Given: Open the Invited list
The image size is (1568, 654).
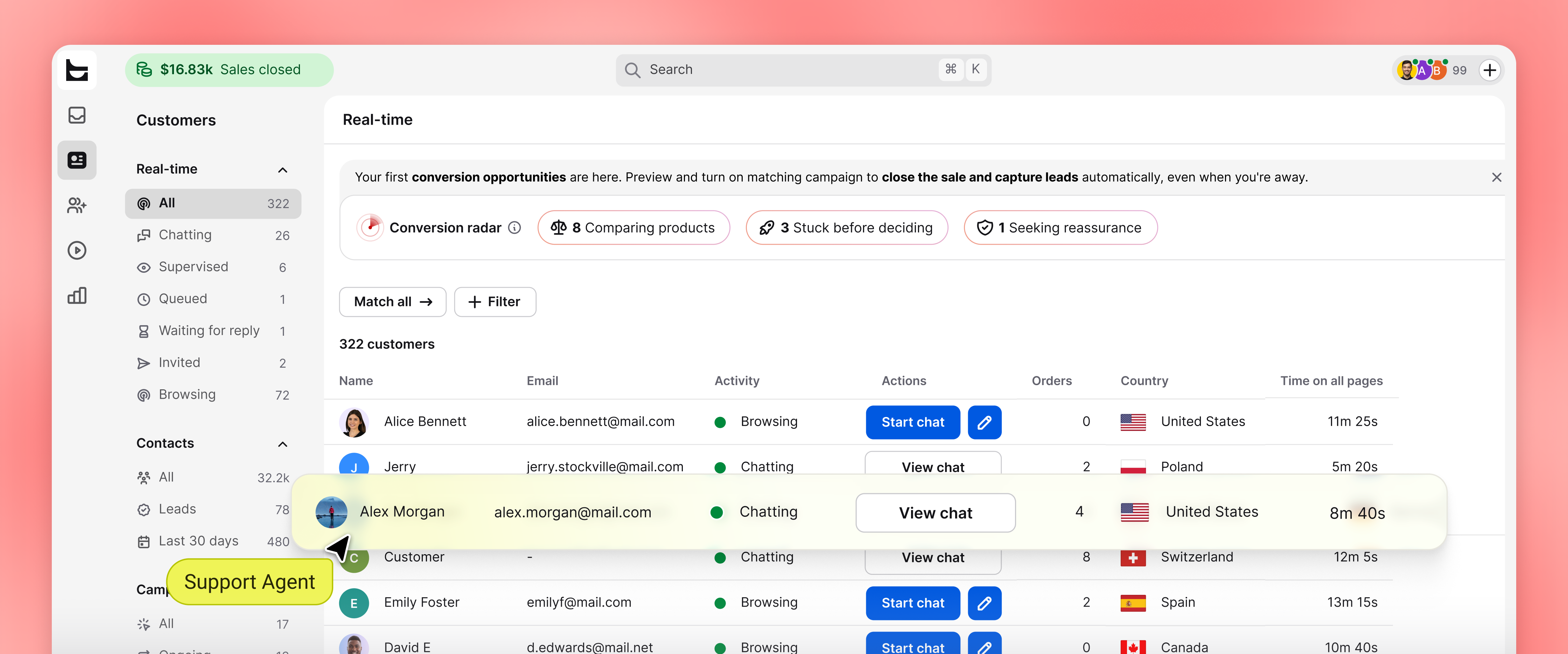Looking at the screenshot, I should pos(213,363).
